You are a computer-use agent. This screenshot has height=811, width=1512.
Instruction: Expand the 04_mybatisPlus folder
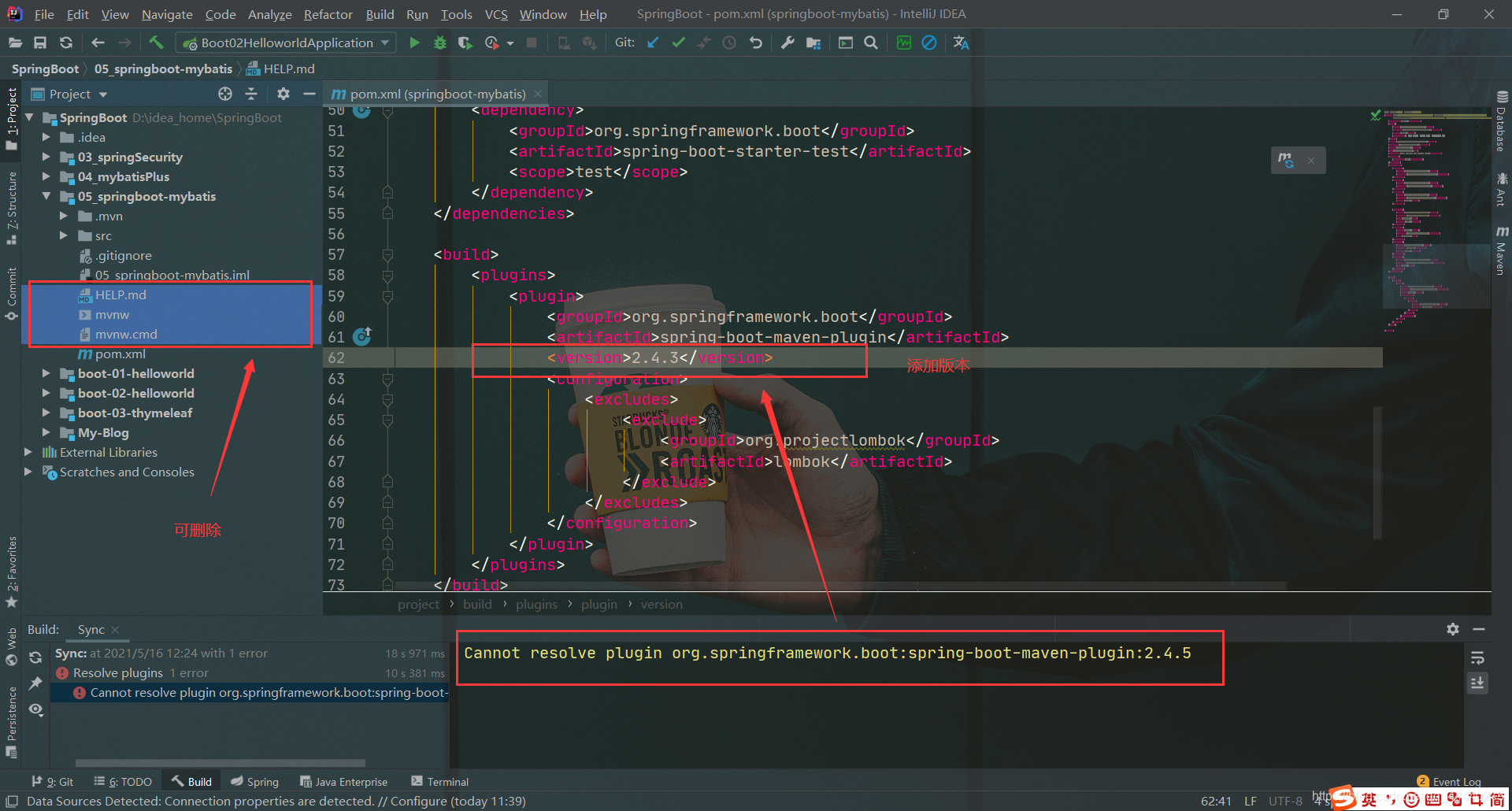click(46, 176)
